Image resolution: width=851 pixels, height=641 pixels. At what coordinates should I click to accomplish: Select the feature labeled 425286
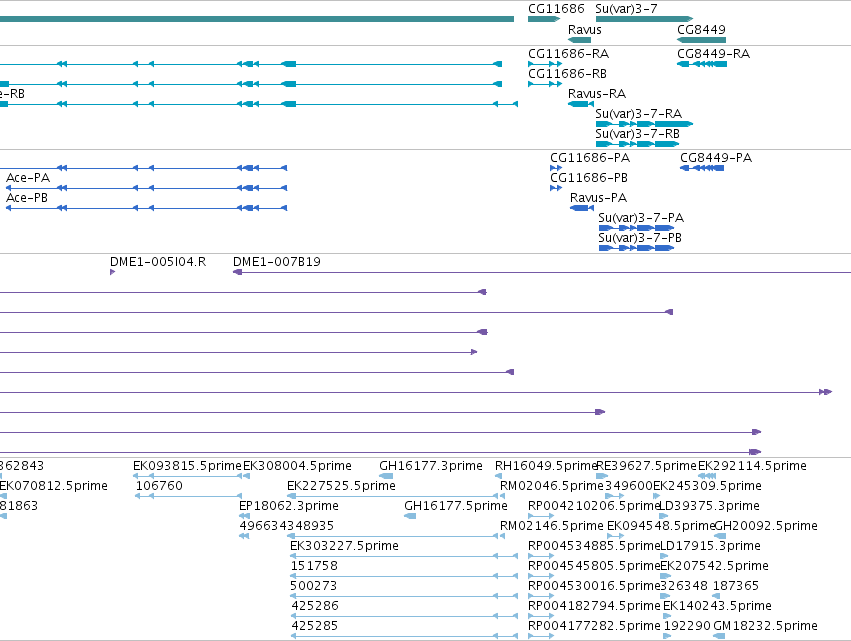coord(404,617)
